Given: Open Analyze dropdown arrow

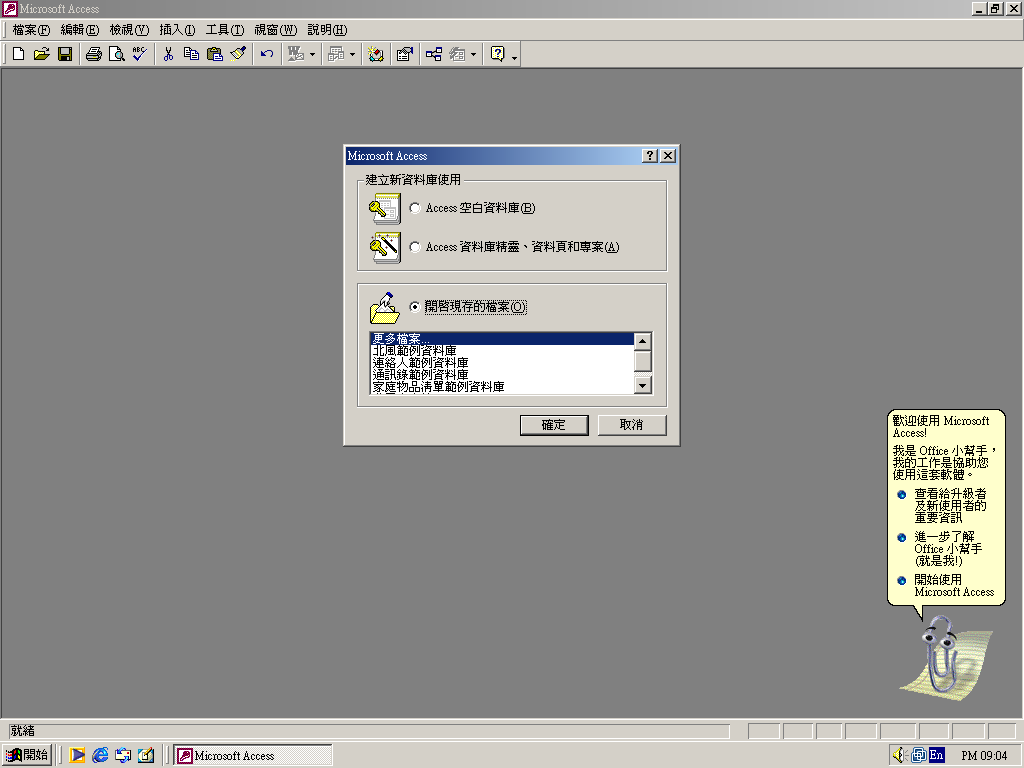Looking at the screenshot, I should (352, 54).
